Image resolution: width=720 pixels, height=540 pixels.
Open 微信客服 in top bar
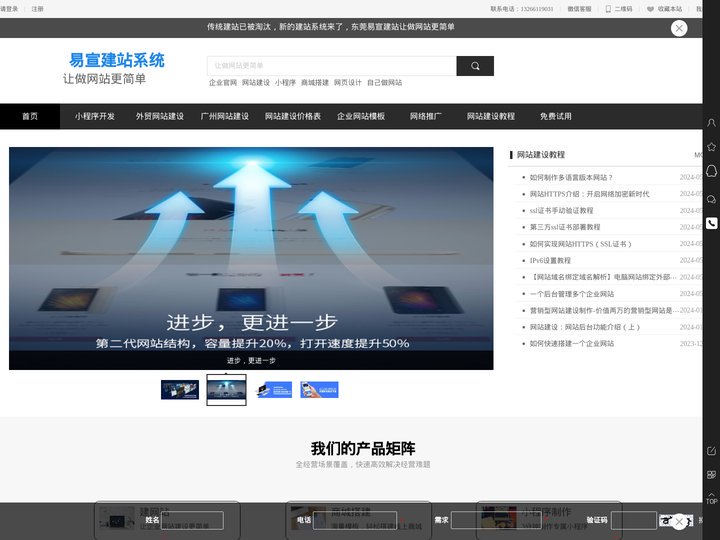[x=579, y=9]
